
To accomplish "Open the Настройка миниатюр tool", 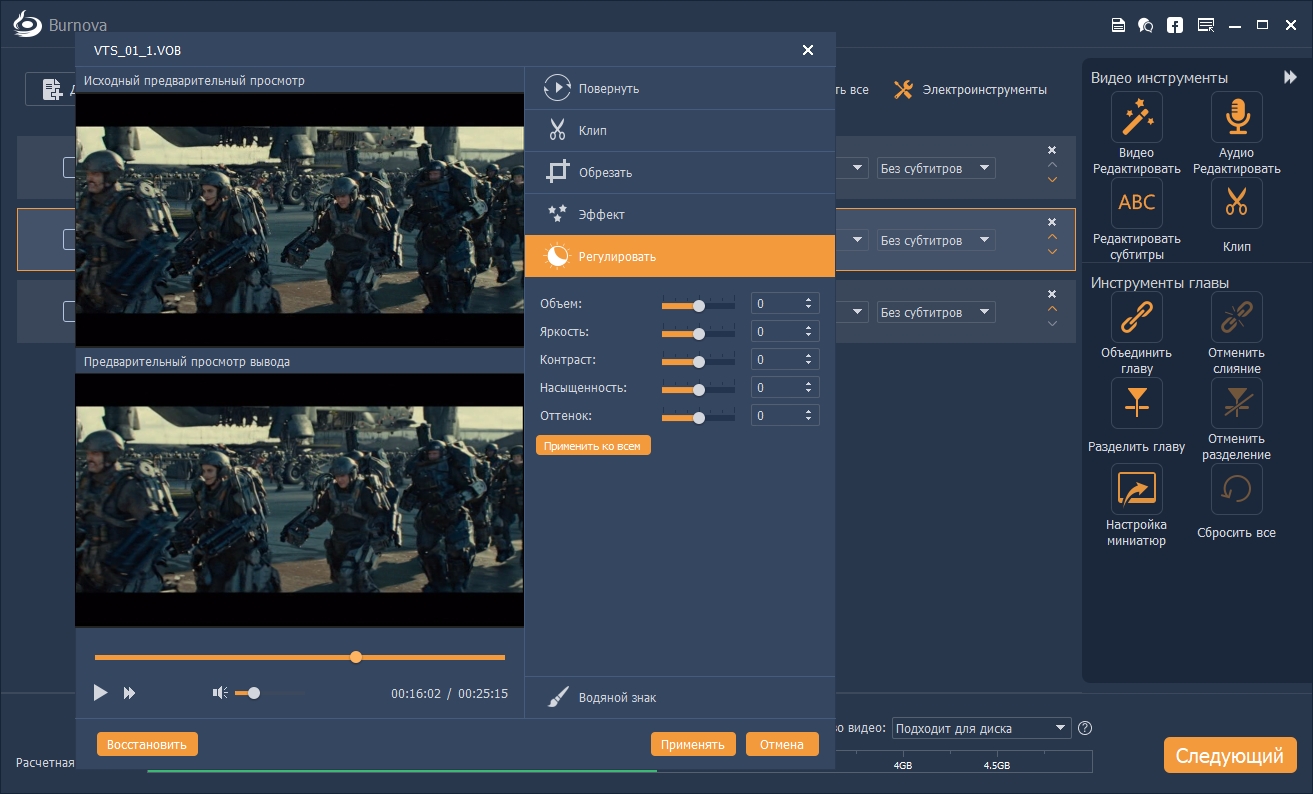I will (1136, 490).
